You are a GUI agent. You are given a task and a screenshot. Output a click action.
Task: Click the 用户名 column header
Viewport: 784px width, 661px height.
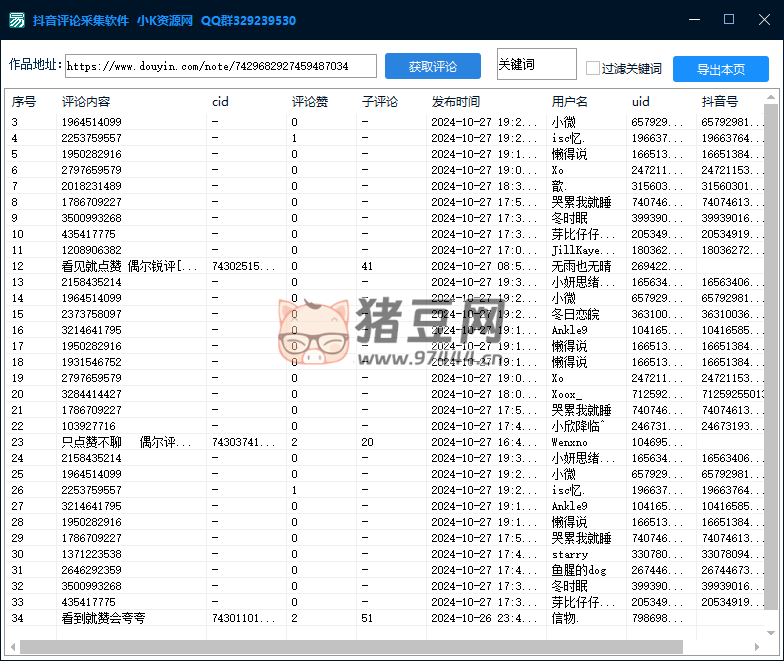click(x=570, y=102)
